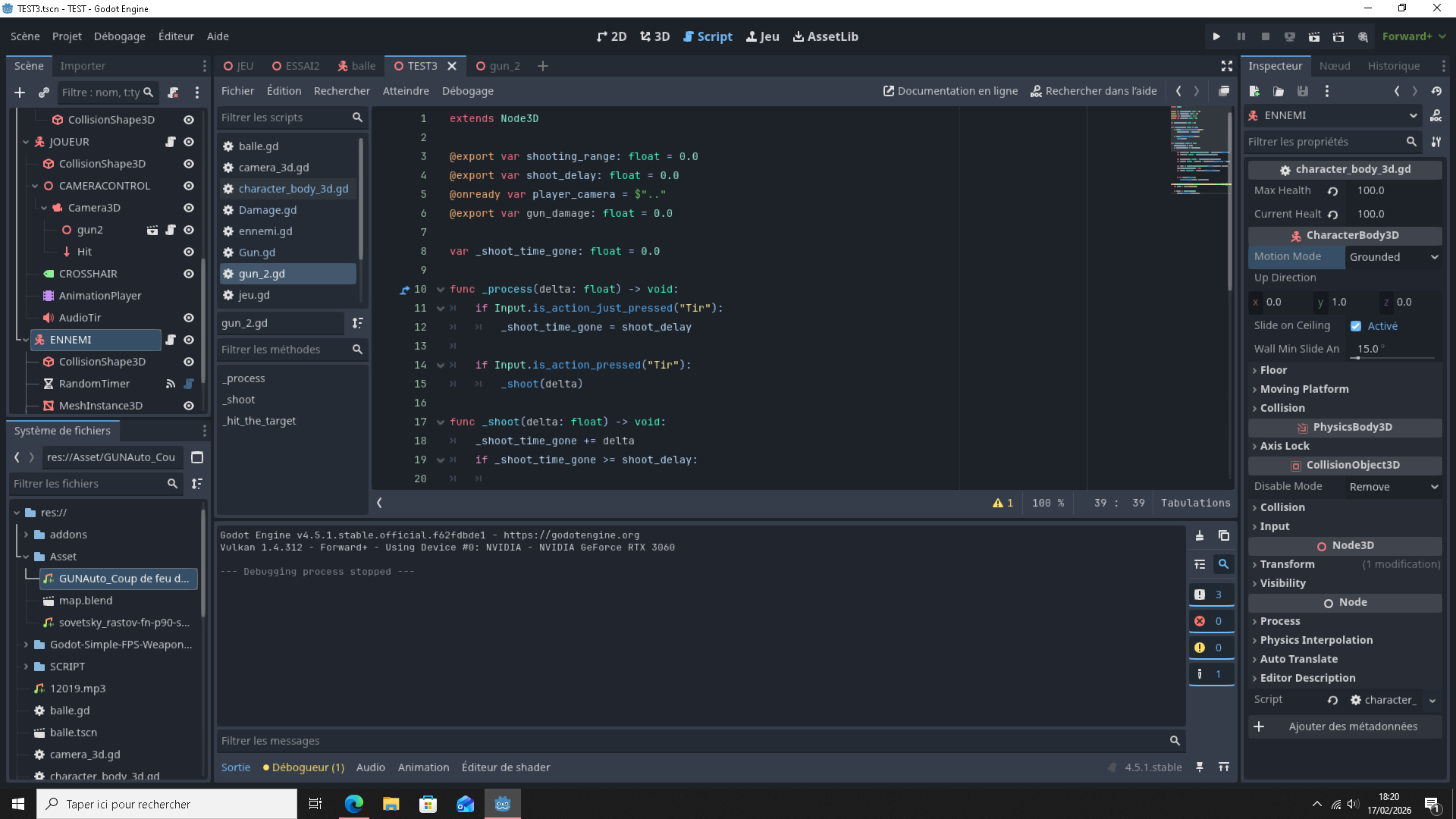Toggle sort of methods list
The image size is (1456, 819).
click(x=357, y=323)
